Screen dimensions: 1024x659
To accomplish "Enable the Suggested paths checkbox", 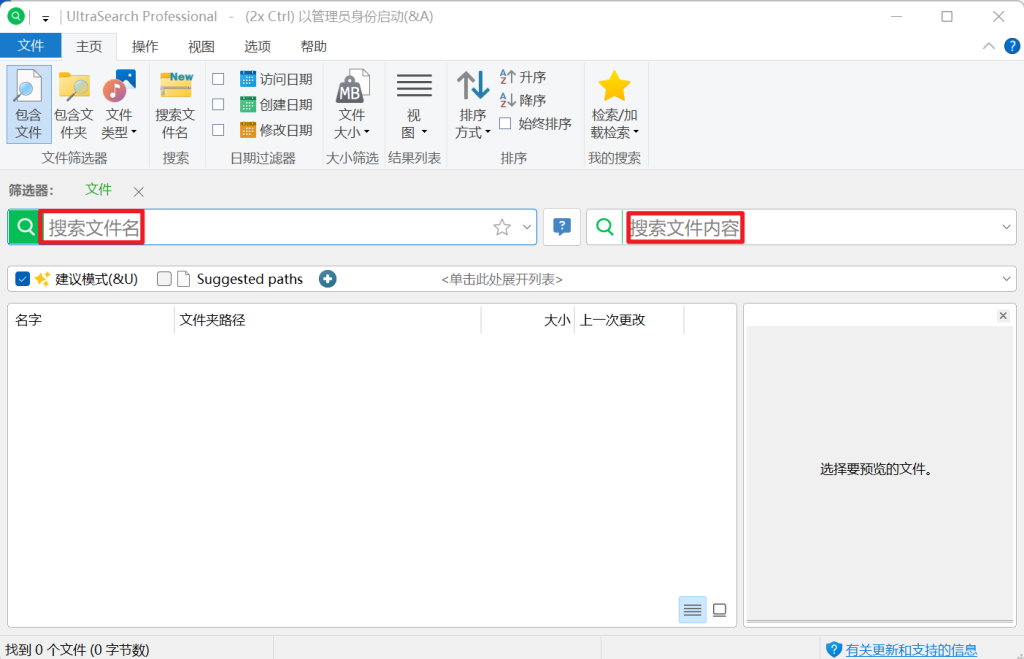I will [x=164, y=279].
